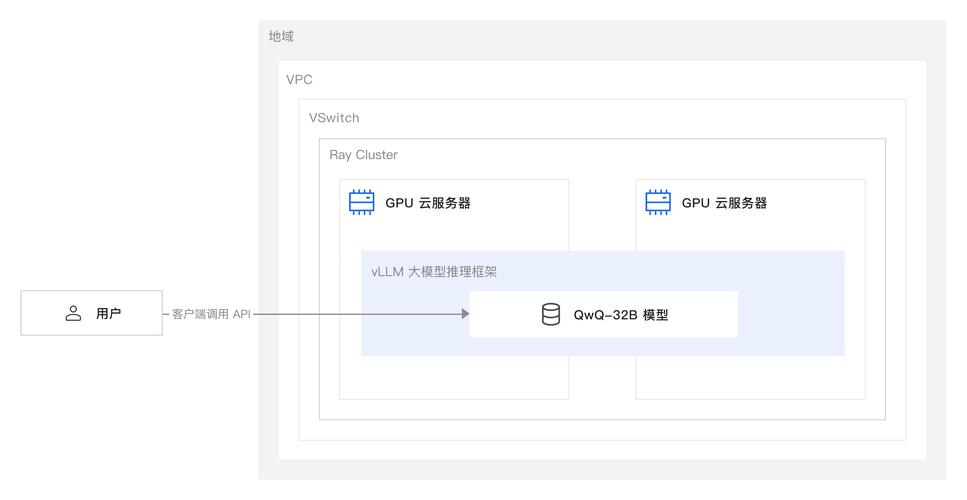Click the 地域 region label

pos(281,36)
